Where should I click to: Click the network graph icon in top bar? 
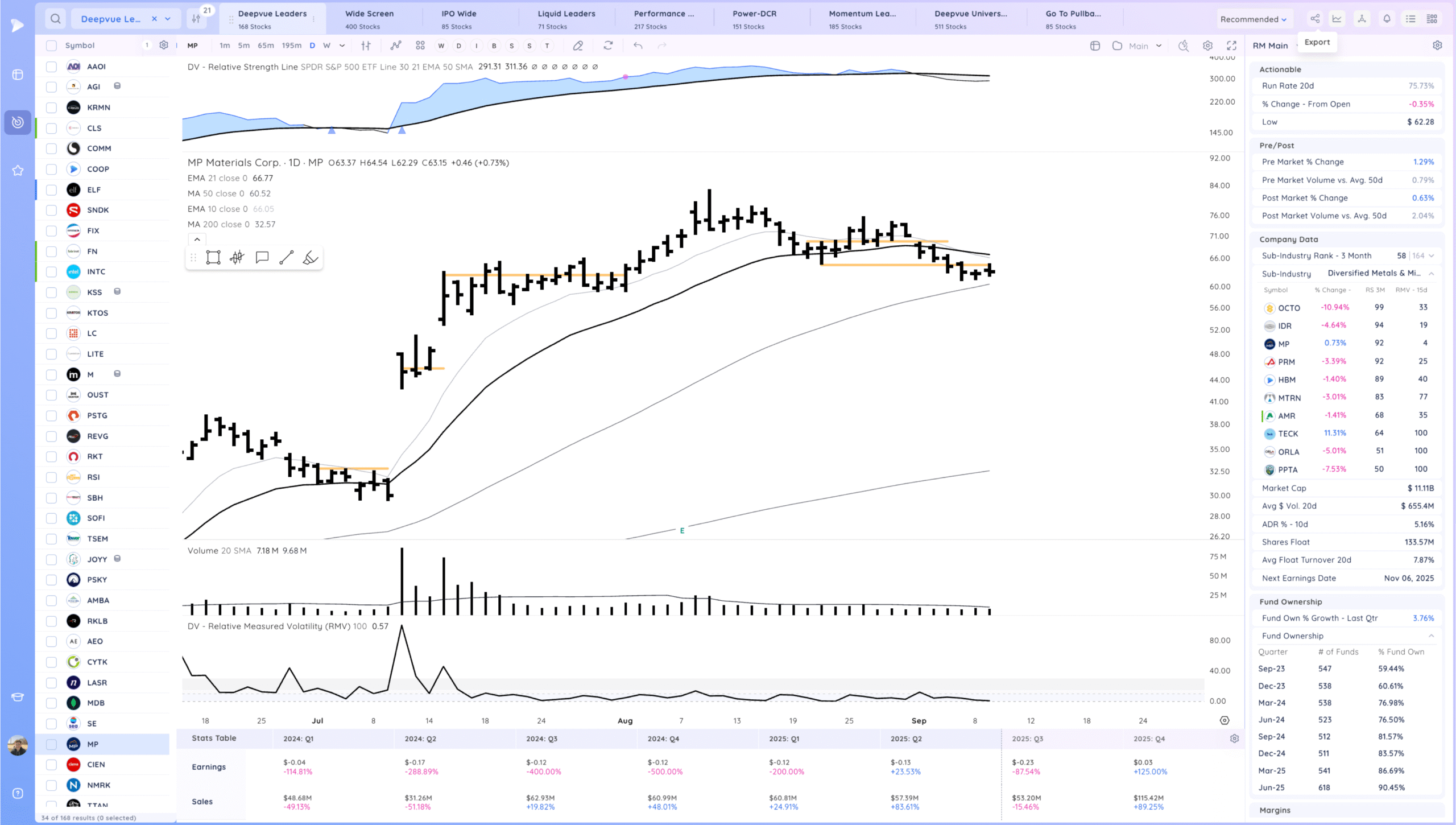1362,19
